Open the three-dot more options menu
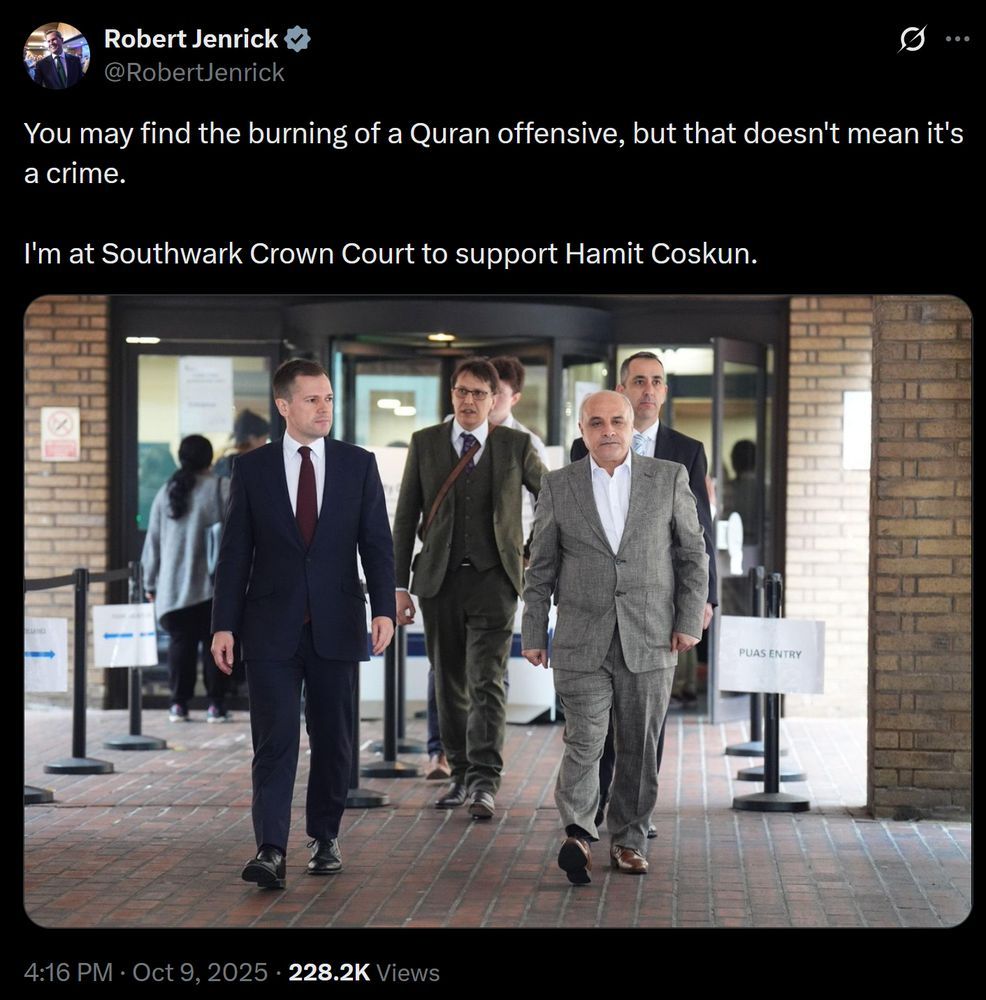This screenshot has height=1000, width=986. 957,40
